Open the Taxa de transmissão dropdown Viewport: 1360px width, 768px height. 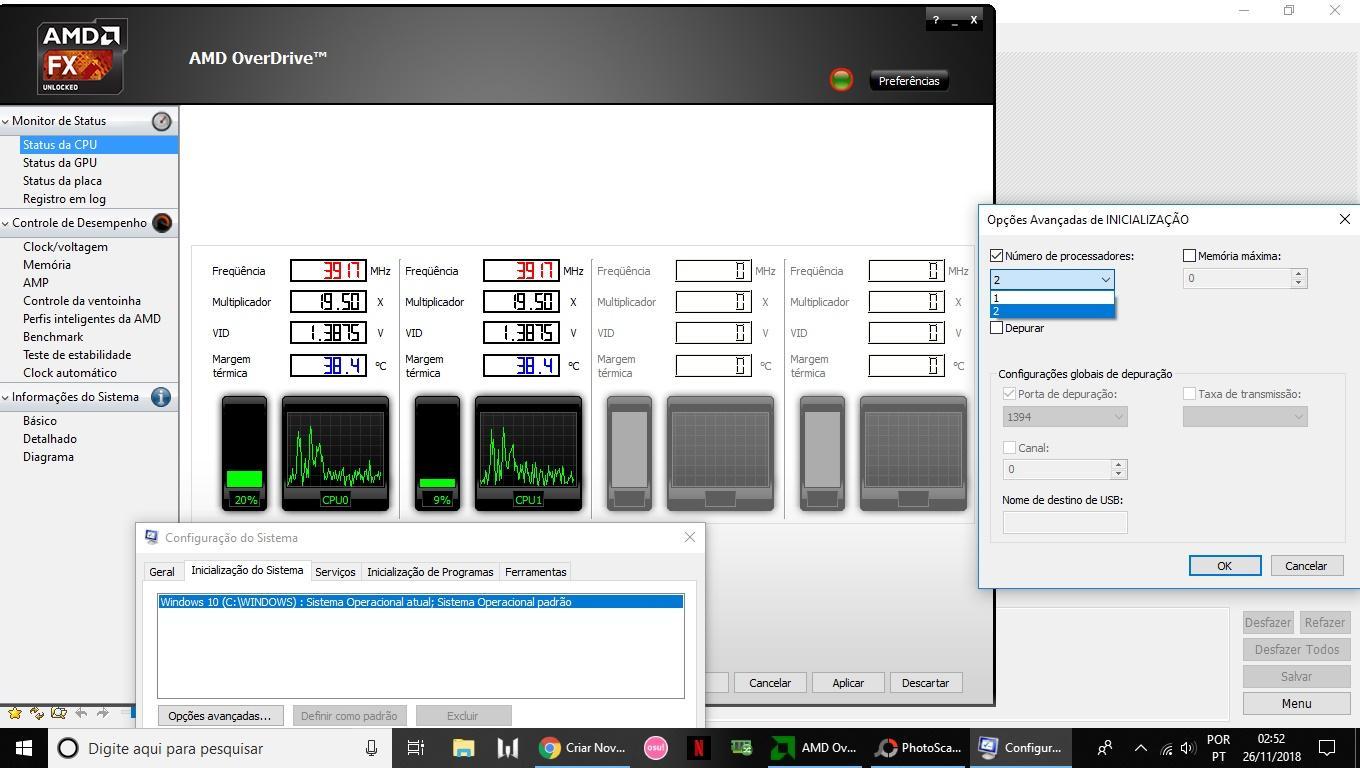point(1245,416)
